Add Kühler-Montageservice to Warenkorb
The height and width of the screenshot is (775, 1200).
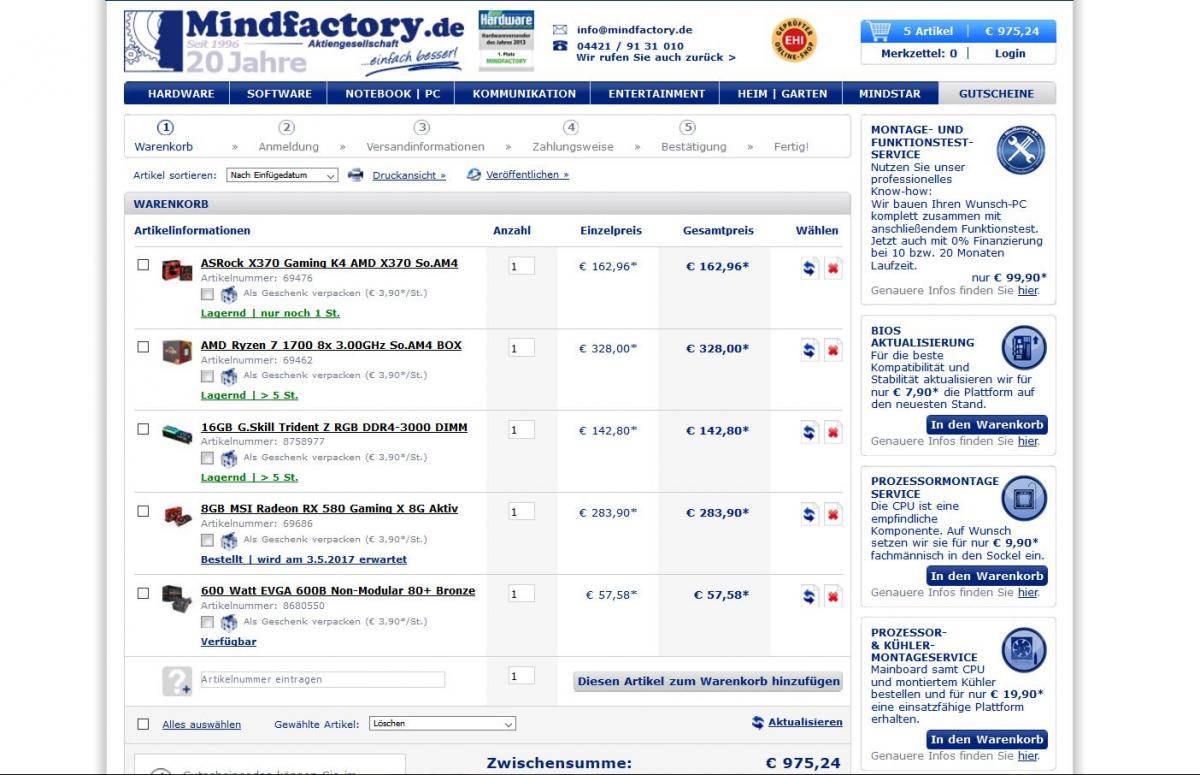point(987,739)
